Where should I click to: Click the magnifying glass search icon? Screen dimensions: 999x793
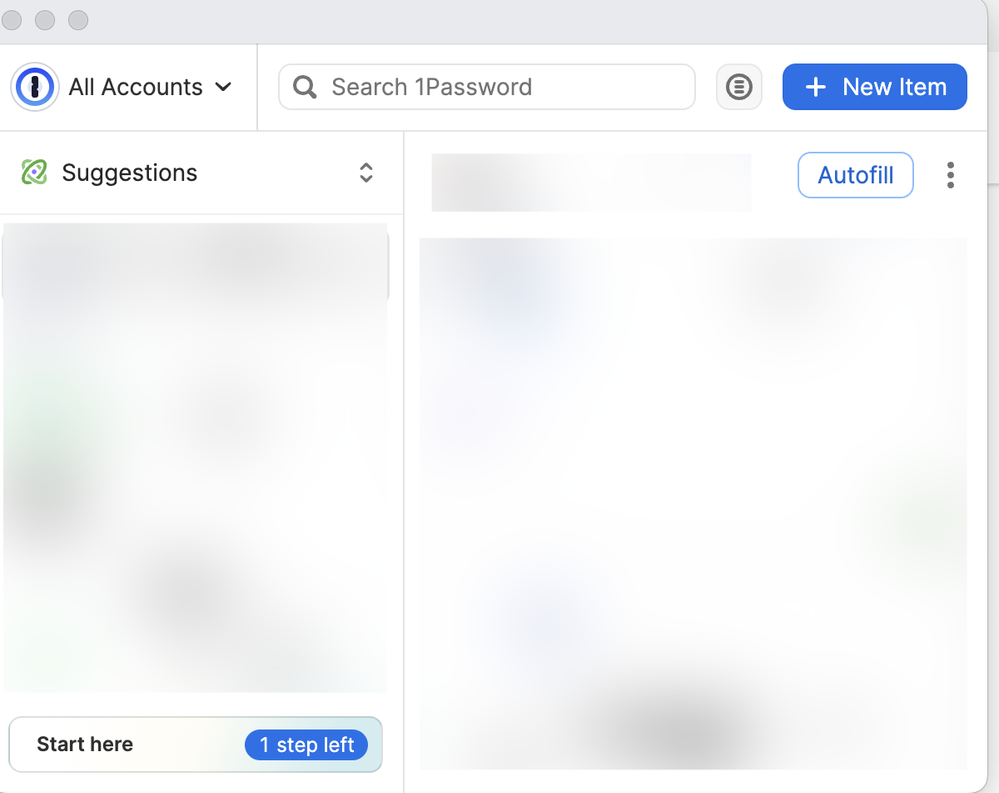(305, 87)
